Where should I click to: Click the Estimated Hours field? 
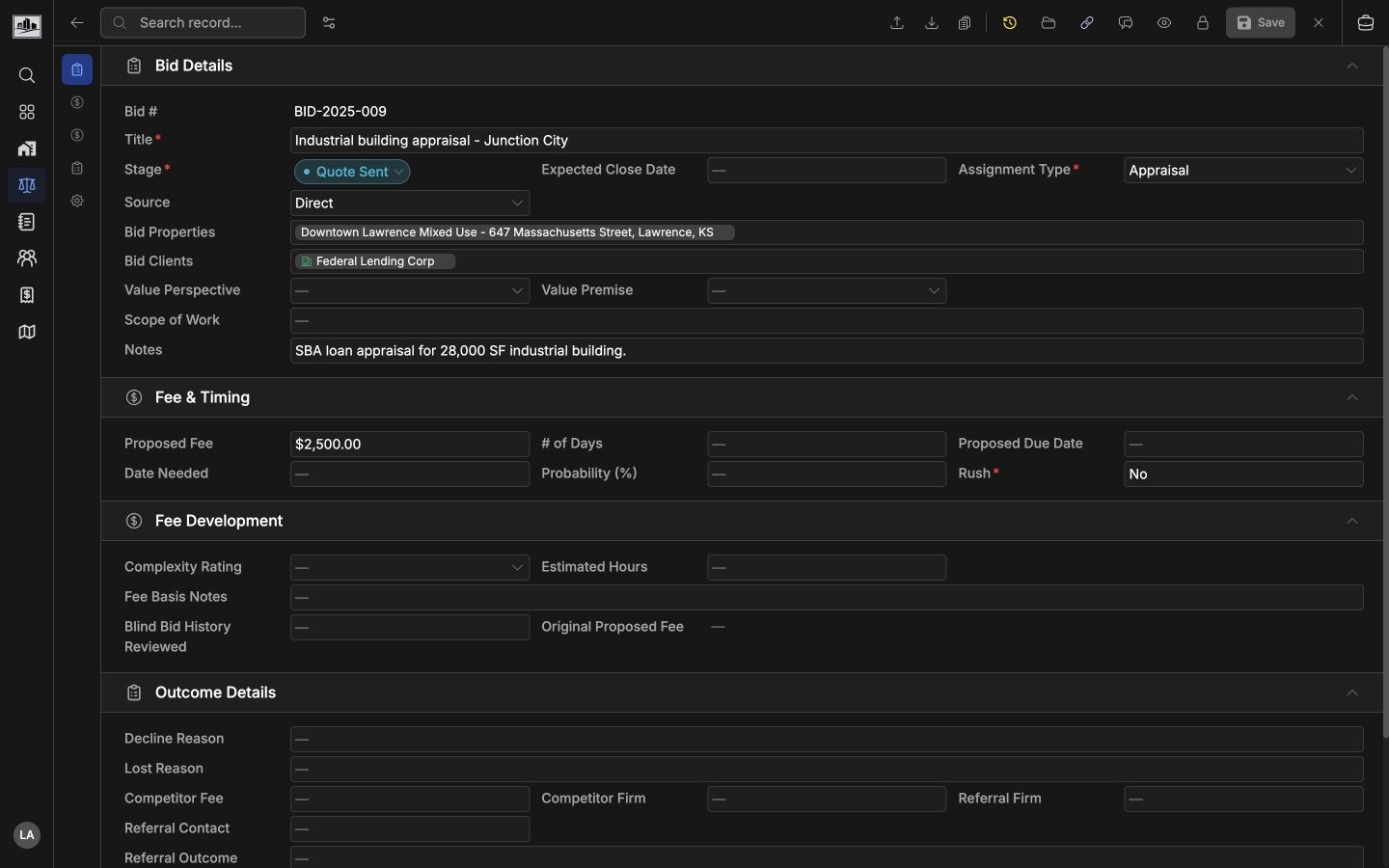(x=827, y=568)
